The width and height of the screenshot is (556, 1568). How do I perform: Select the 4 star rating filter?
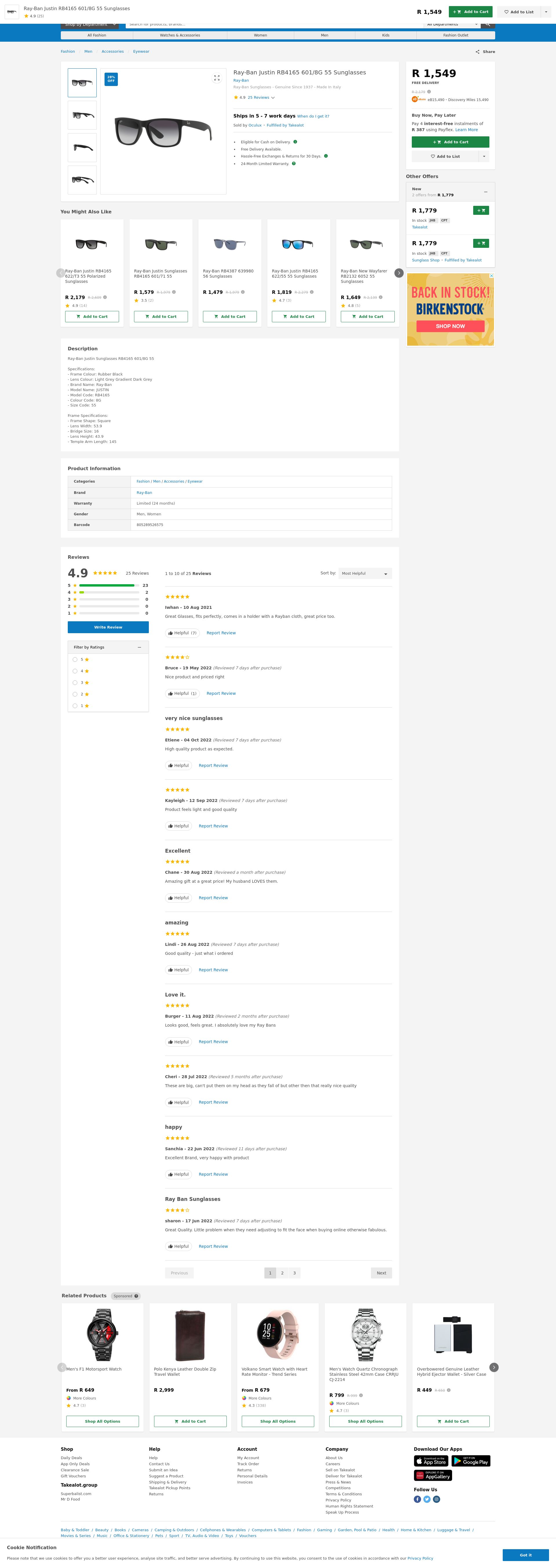(75, 671)
